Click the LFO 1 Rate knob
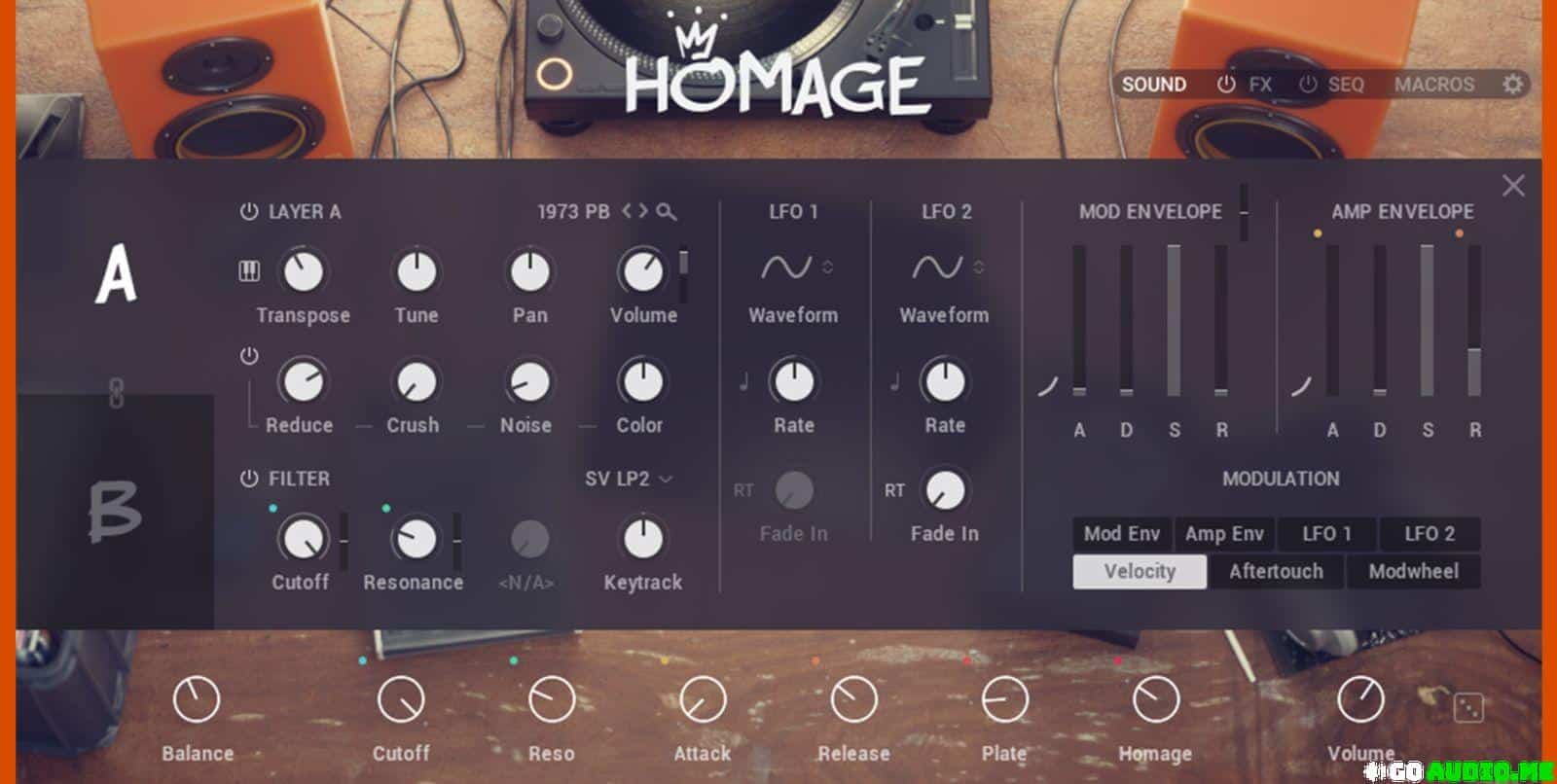Screen dimensions: 1557x784 click(x=793, y=382)
